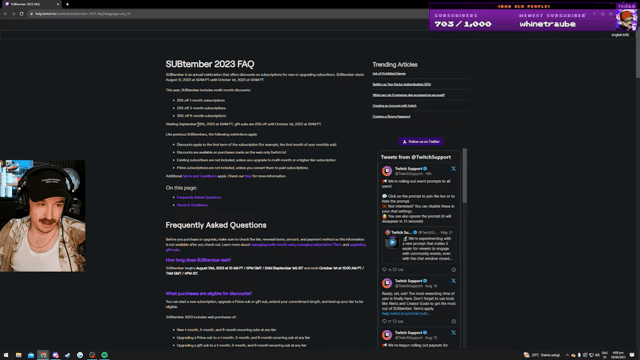Click Twitch Support avatar on first tweet

pyautogui.click(x=387, y=171)
